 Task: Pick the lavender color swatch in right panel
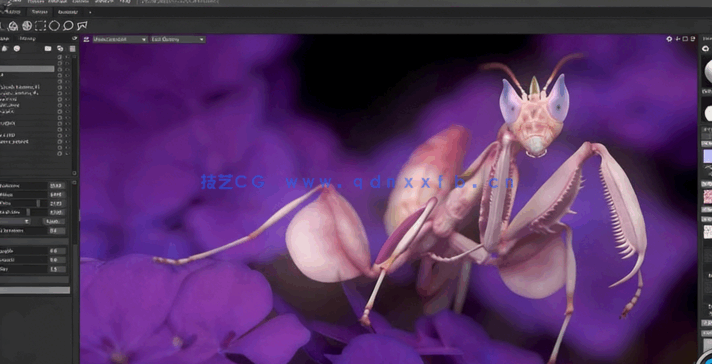tap(708, 156)
